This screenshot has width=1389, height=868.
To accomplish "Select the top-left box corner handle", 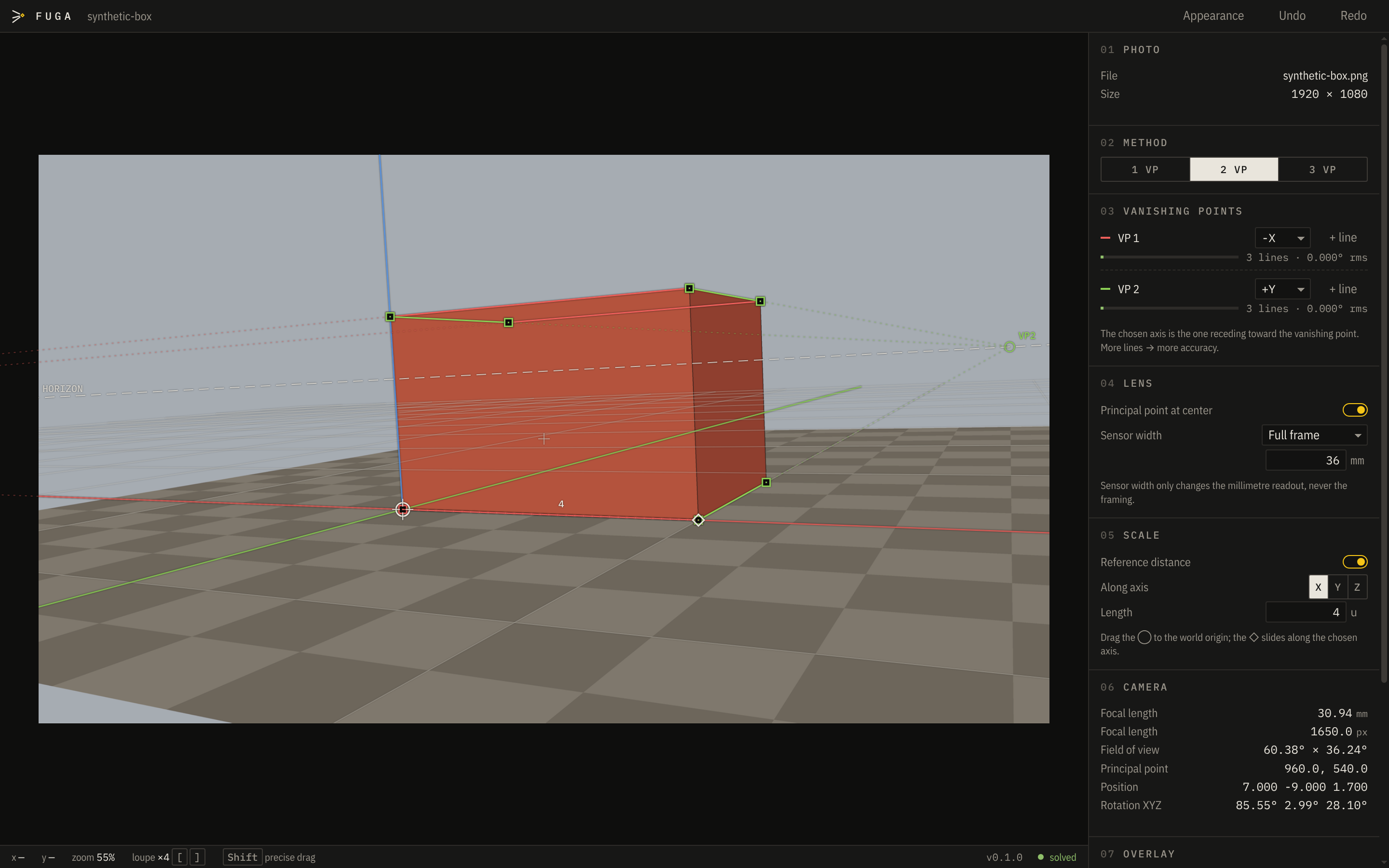I will pos(390,316).
